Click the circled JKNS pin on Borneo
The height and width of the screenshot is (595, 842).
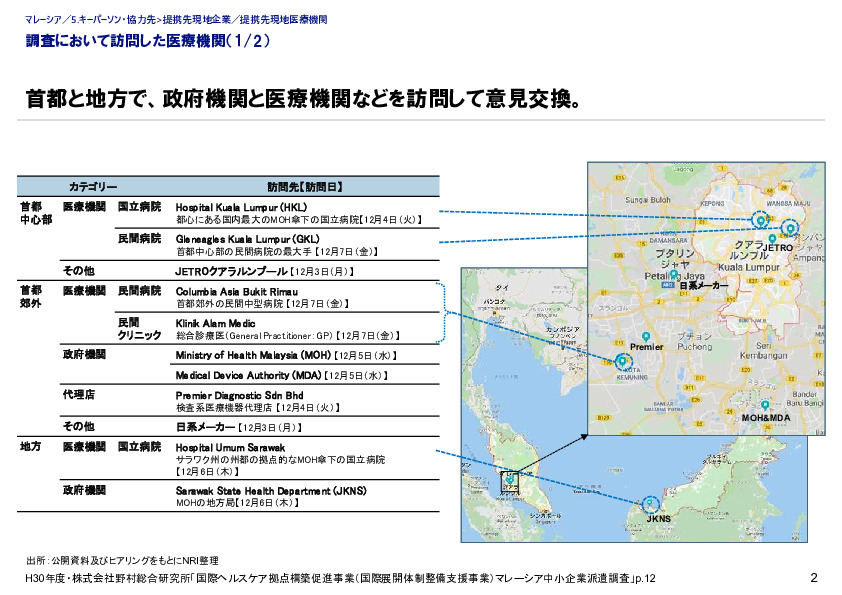pyautogui.click(x=650, y=504)
